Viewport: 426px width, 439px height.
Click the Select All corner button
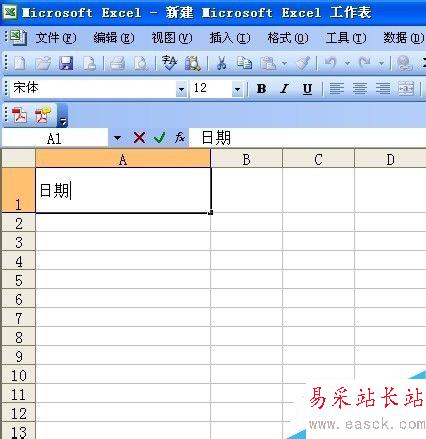[x=18, y=159]
